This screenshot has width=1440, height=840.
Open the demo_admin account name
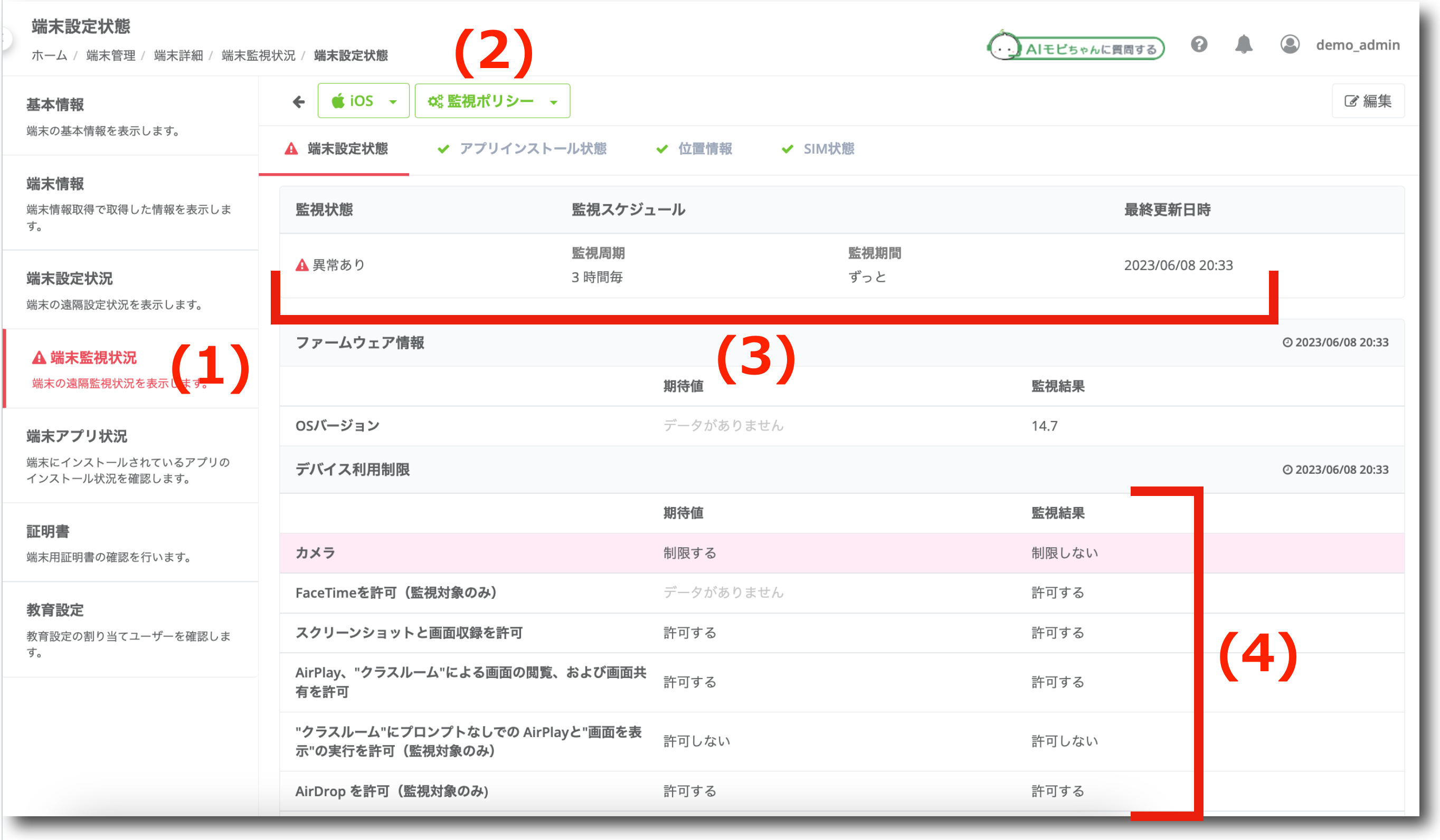tap(1357, 45)
